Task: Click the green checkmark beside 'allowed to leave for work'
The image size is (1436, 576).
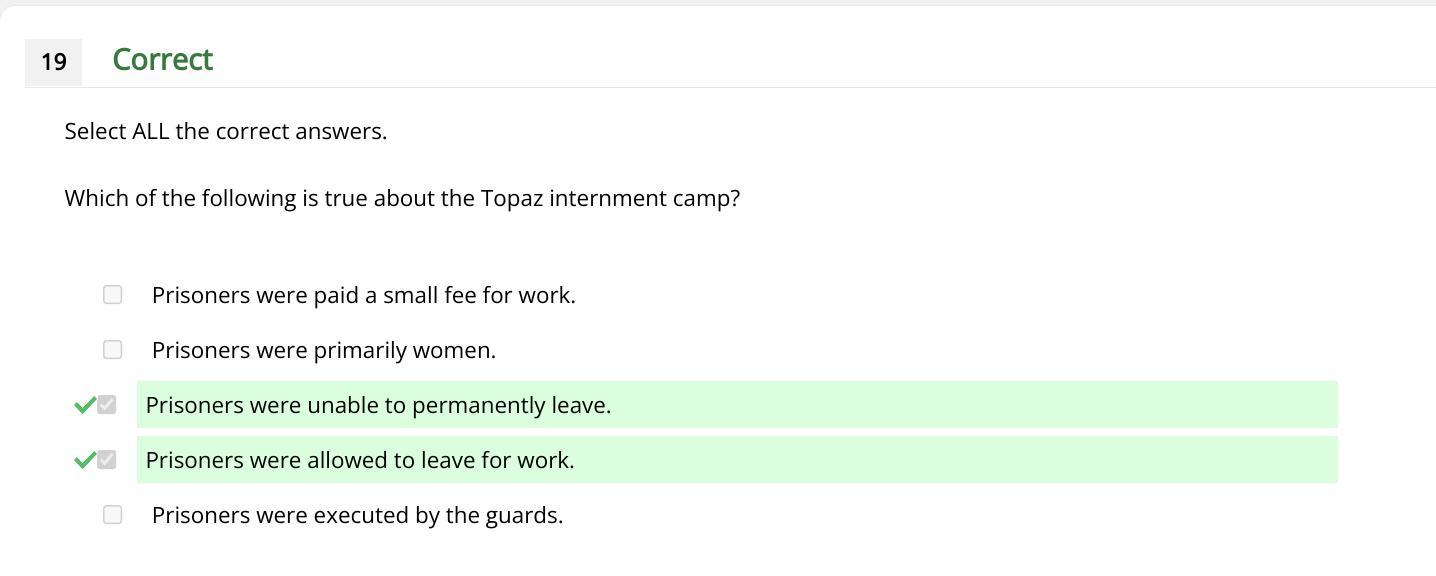Action: [x=84, y=460]
